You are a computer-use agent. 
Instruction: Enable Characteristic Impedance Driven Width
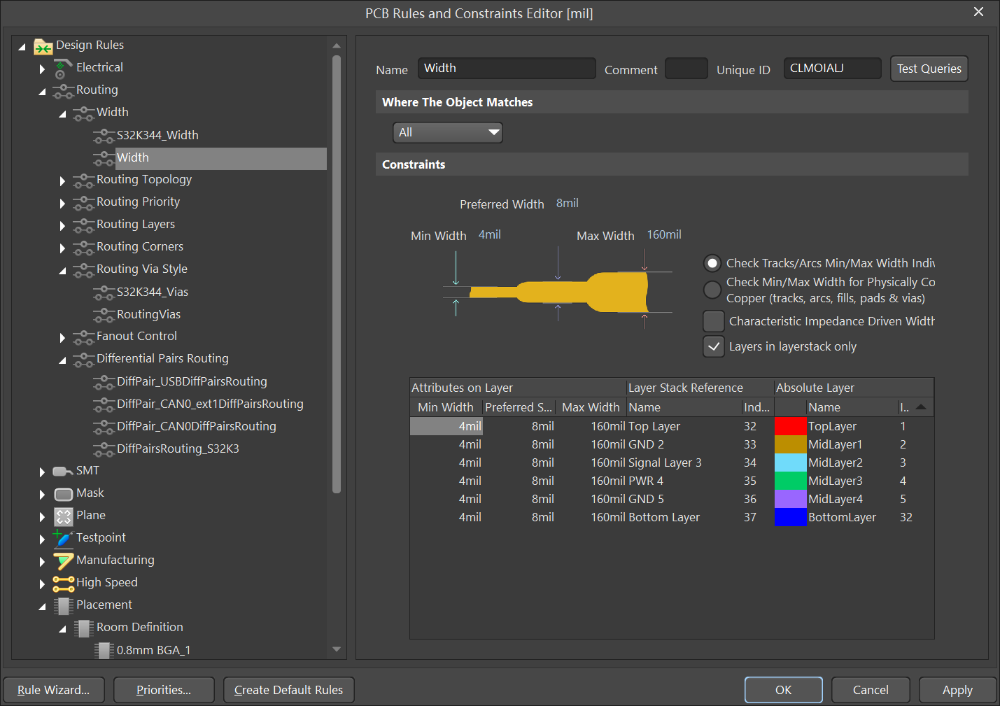coord(714,322)
